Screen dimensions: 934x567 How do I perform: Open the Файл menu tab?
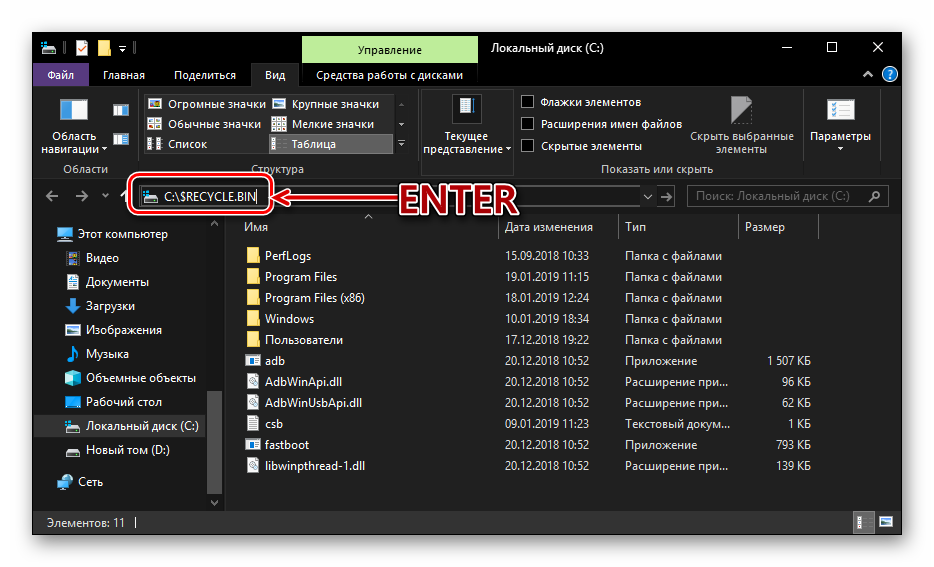click(x=61, y=75)
